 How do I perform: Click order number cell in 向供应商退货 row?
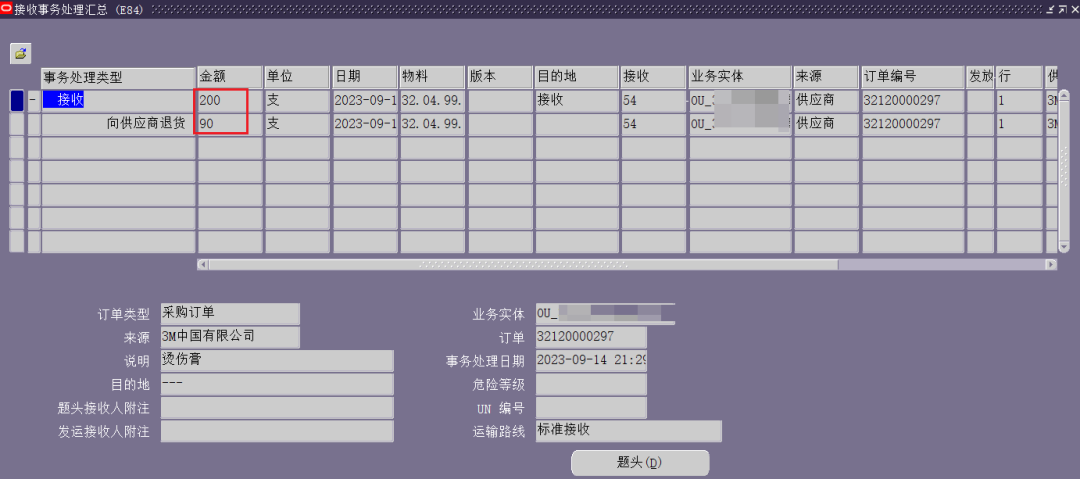pyautogui.click(x=912, y=124)
